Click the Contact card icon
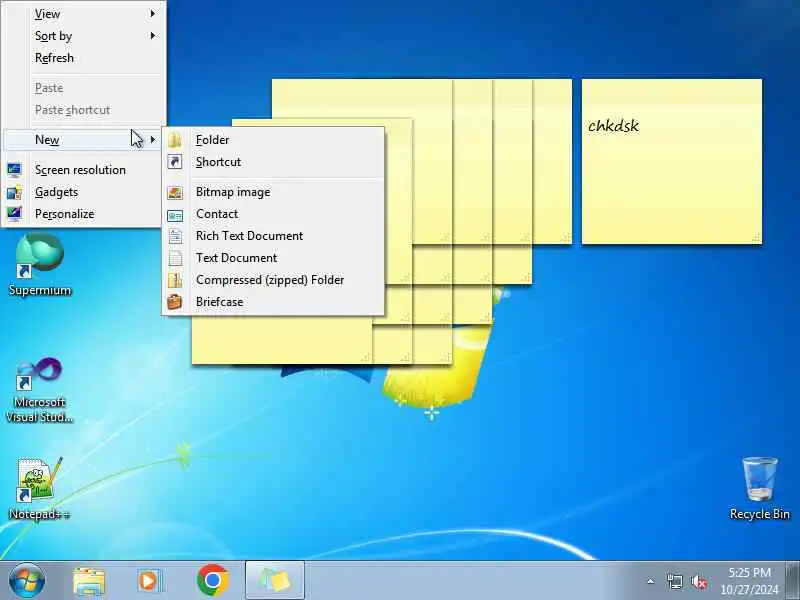The image size is (800, 600). click(x=175, y=216)
